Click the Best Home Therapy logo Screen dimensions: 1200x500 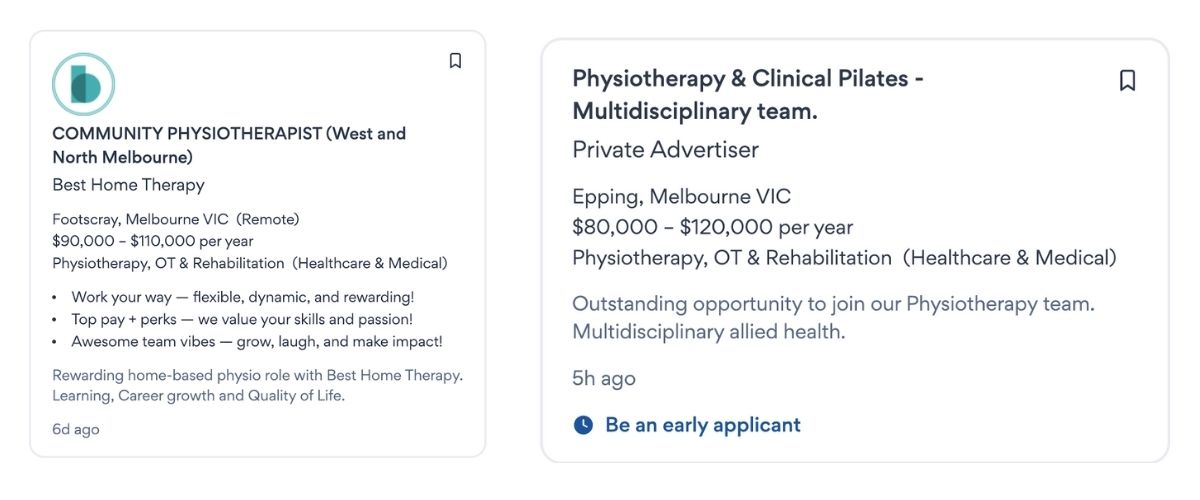click(x=84, y=84)
